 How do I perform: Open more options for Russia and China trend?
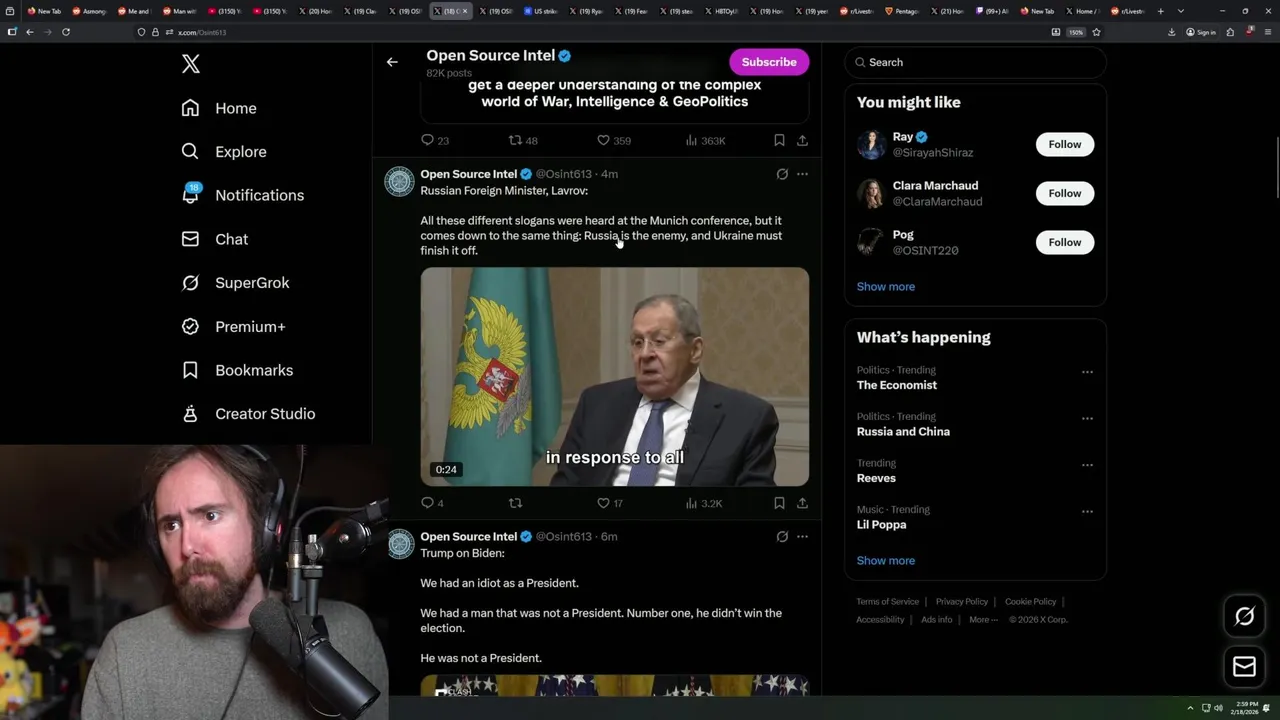pyautogui.click(x=1087, y=418)
